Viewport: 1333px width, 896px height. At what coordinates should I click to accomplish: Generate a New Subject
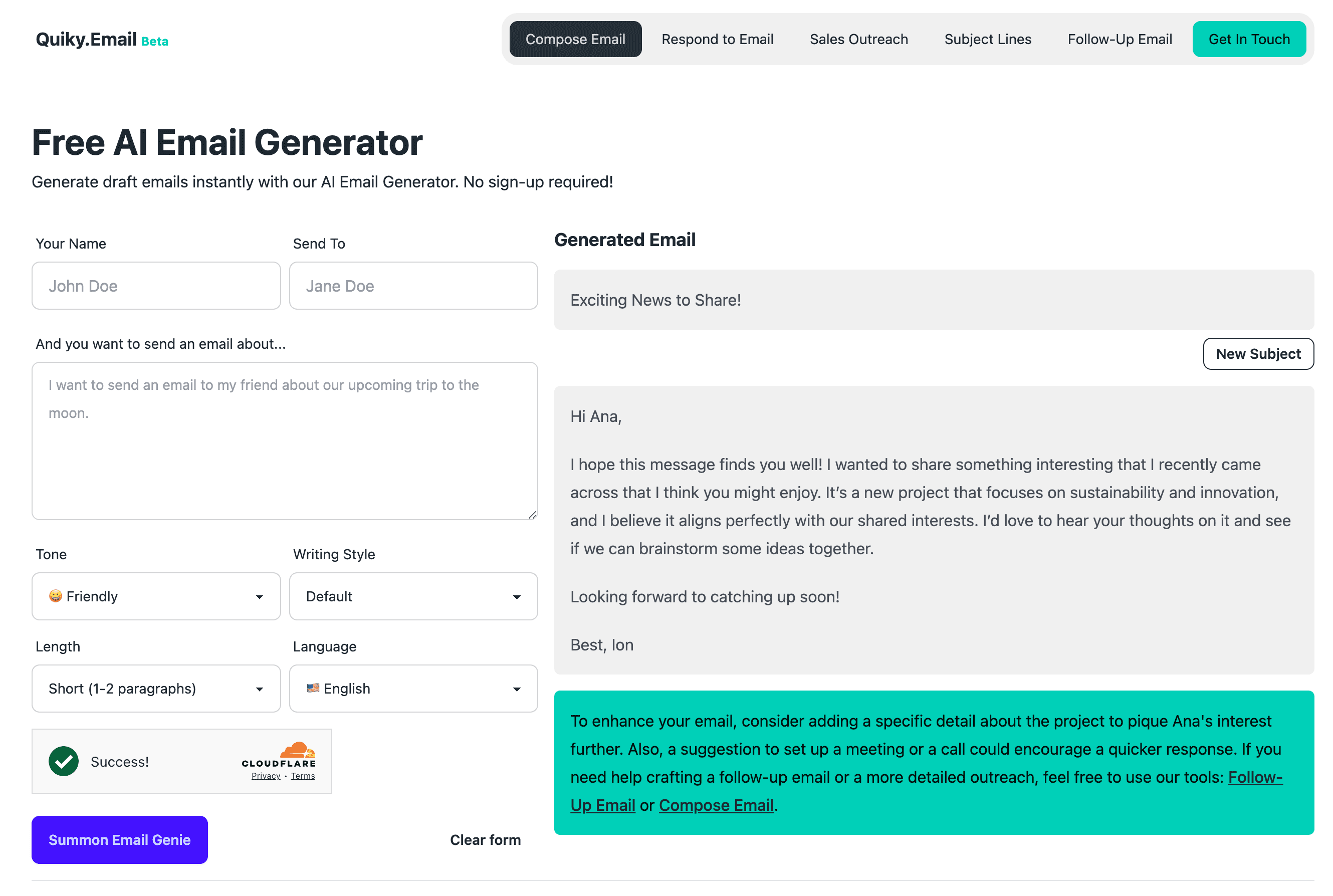click(1257, 354)
